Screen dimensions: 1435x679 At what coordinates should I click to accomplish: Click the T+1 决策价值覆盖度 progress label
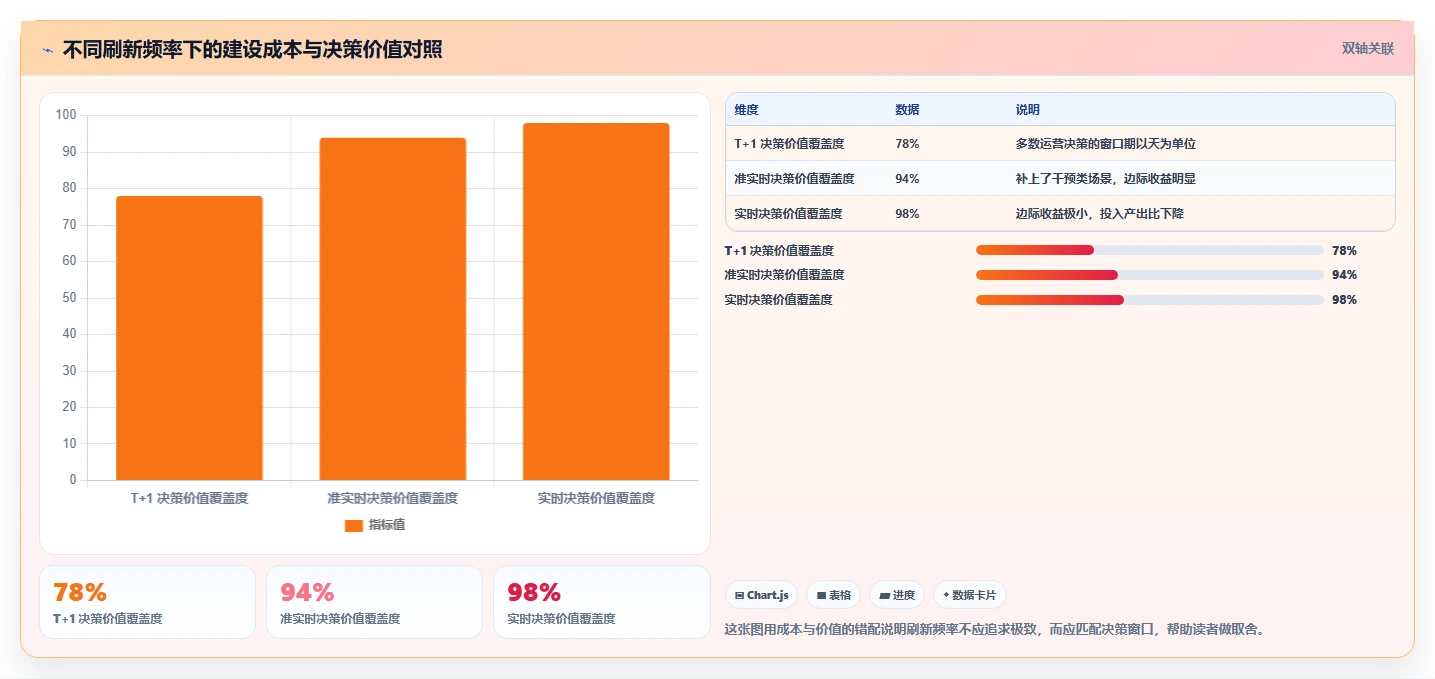779,251
